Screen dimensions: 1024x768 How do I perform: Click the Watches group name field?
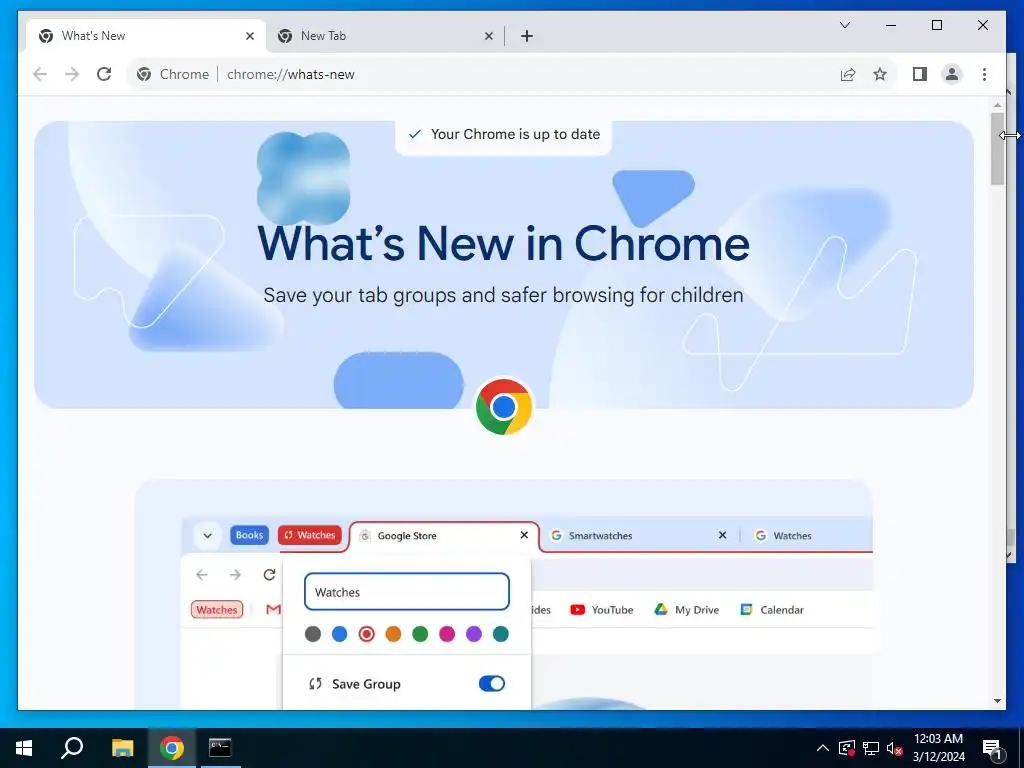[x=407, y=592]
